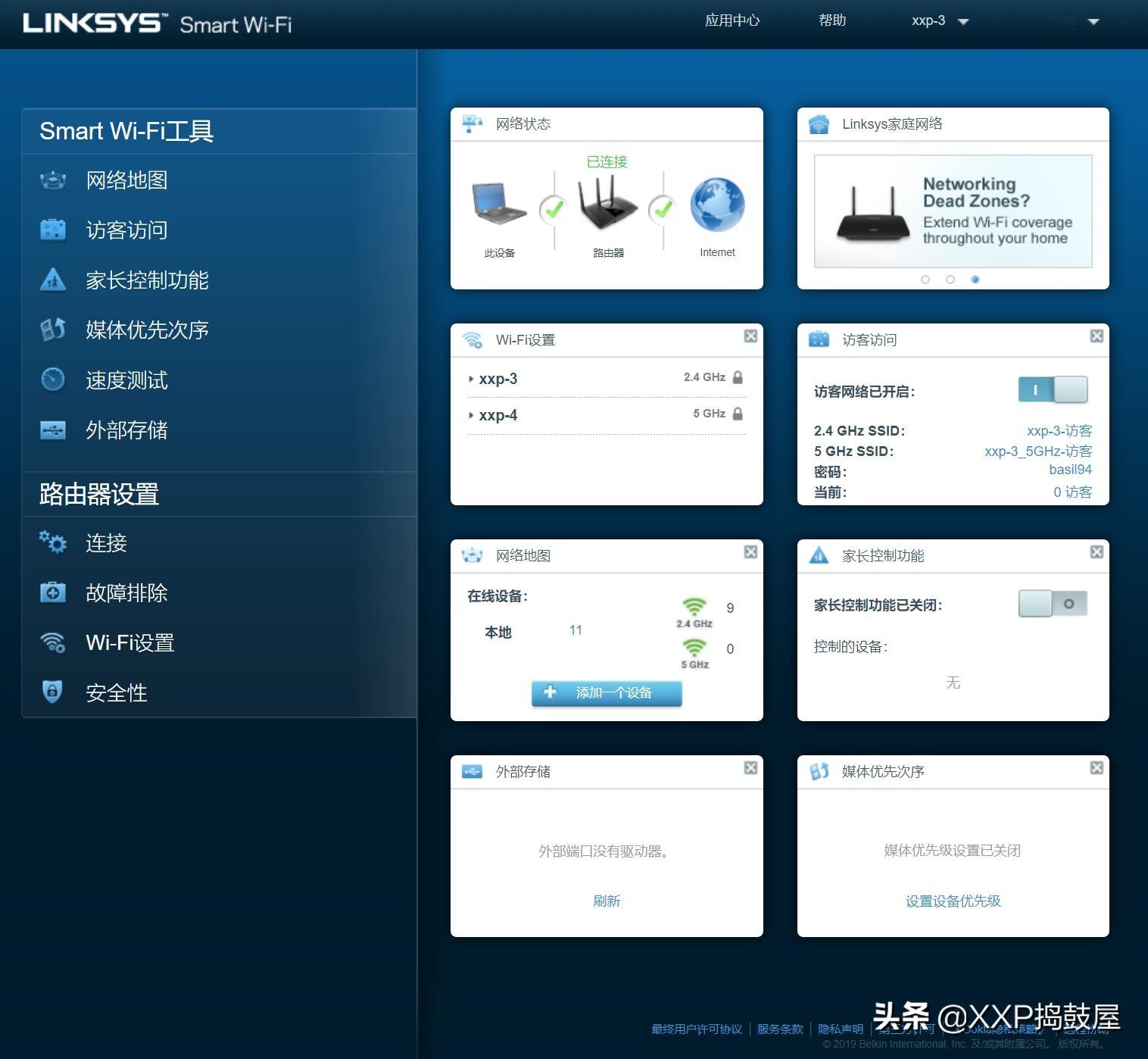Open the App Center (应用中心) menu

coord(732,21)
